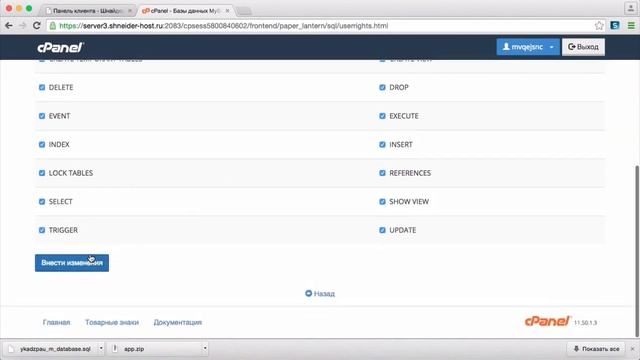This screenshot has width=640, height=360.
Task: Open the Chrome hamburger menu
Action: (631, 25)
